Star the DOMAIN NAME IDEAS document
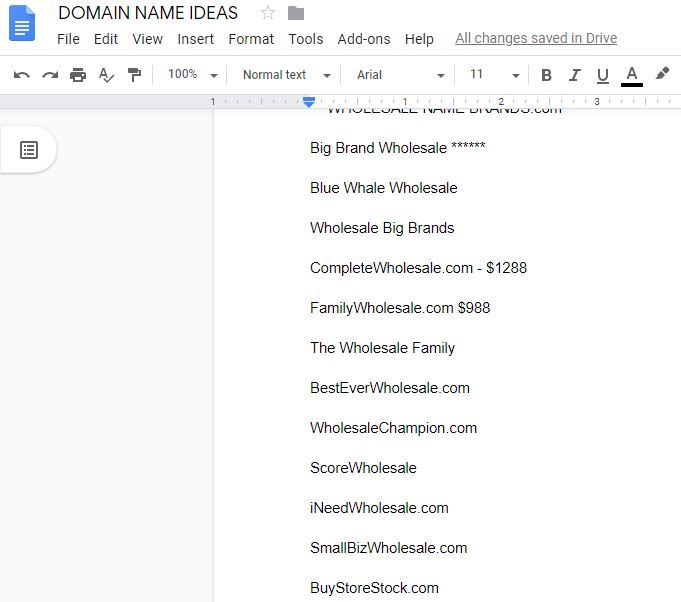This screenshot has height=602, width=681. click(267, 13)
